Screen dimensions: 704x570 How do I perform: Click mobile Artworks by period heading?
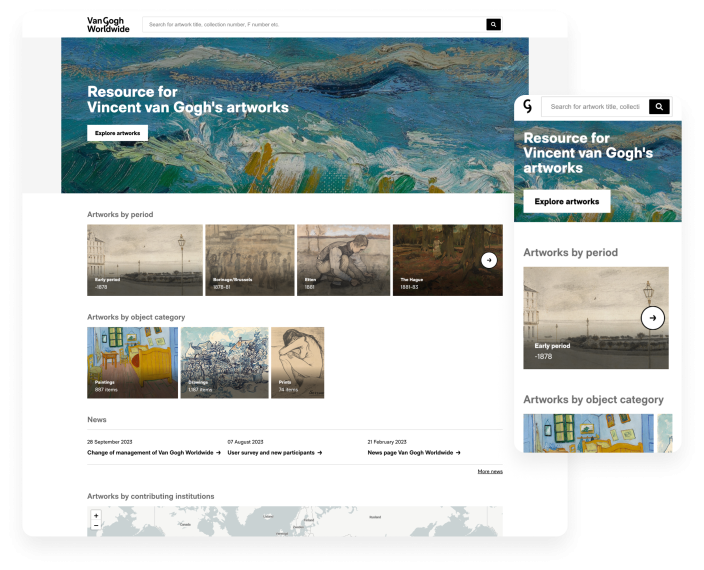pos(571,253)
